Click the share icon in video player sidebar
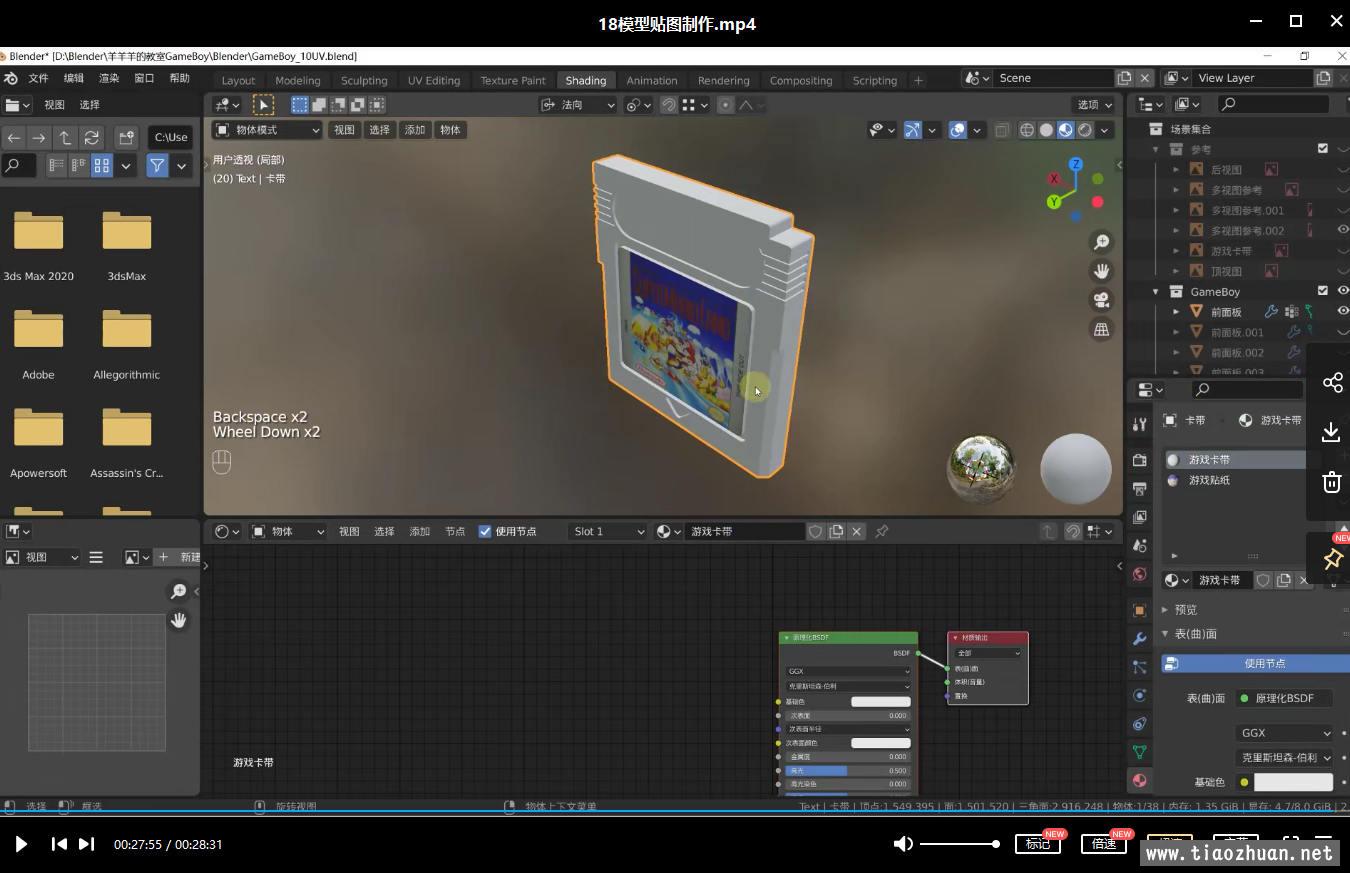 pos(1331,383)
